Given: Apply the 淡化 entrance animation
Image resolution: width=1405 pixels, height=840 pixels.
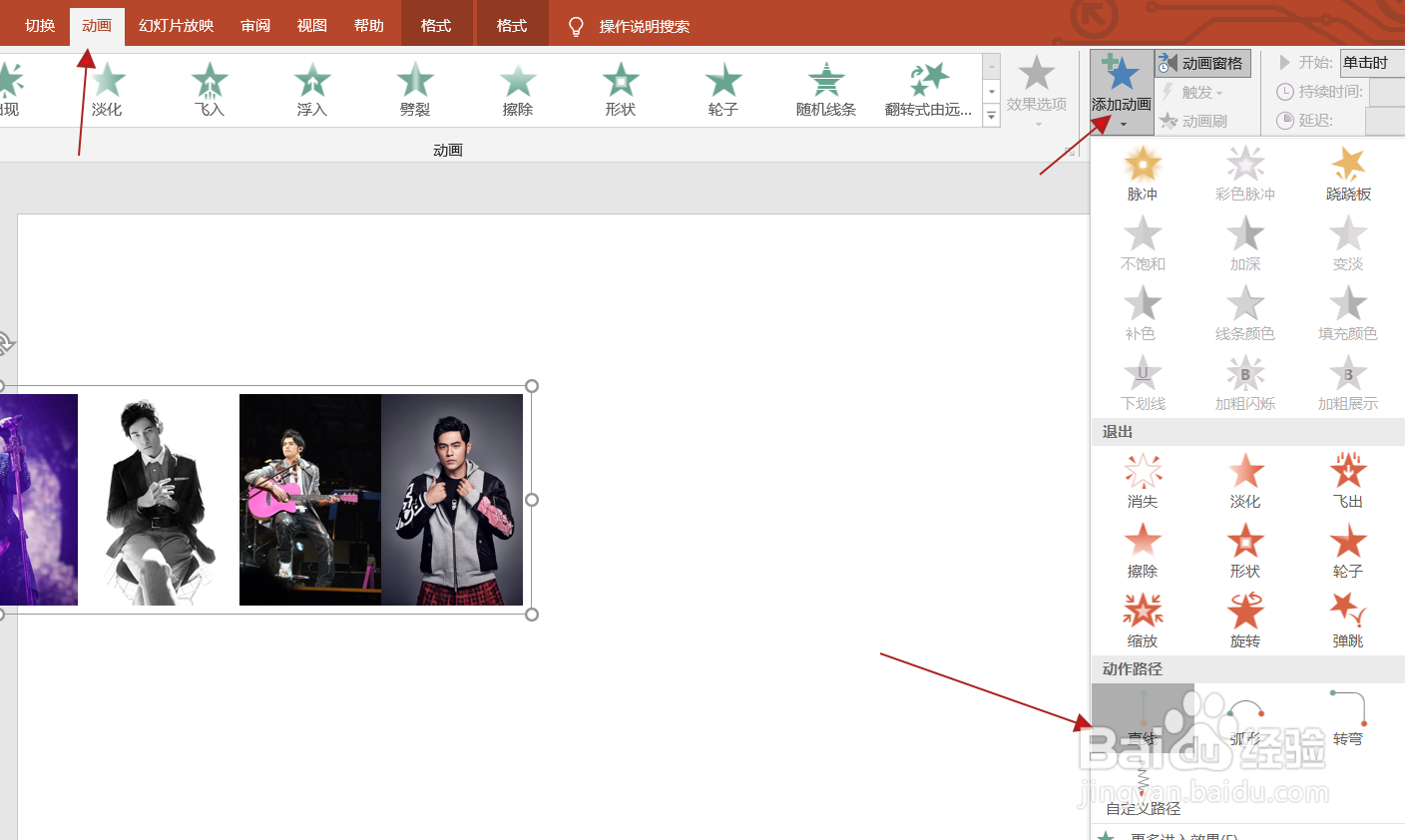Looking at the screenshot, I should point(107,90).
